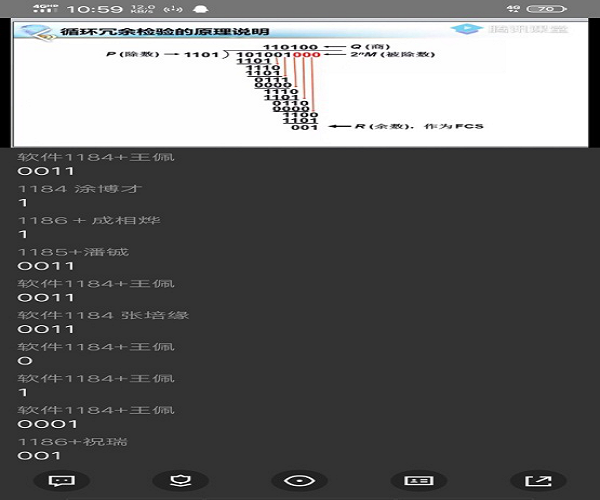600x500 pixels.
Task: Toggle the eye visibility icon
Action: 298,480
